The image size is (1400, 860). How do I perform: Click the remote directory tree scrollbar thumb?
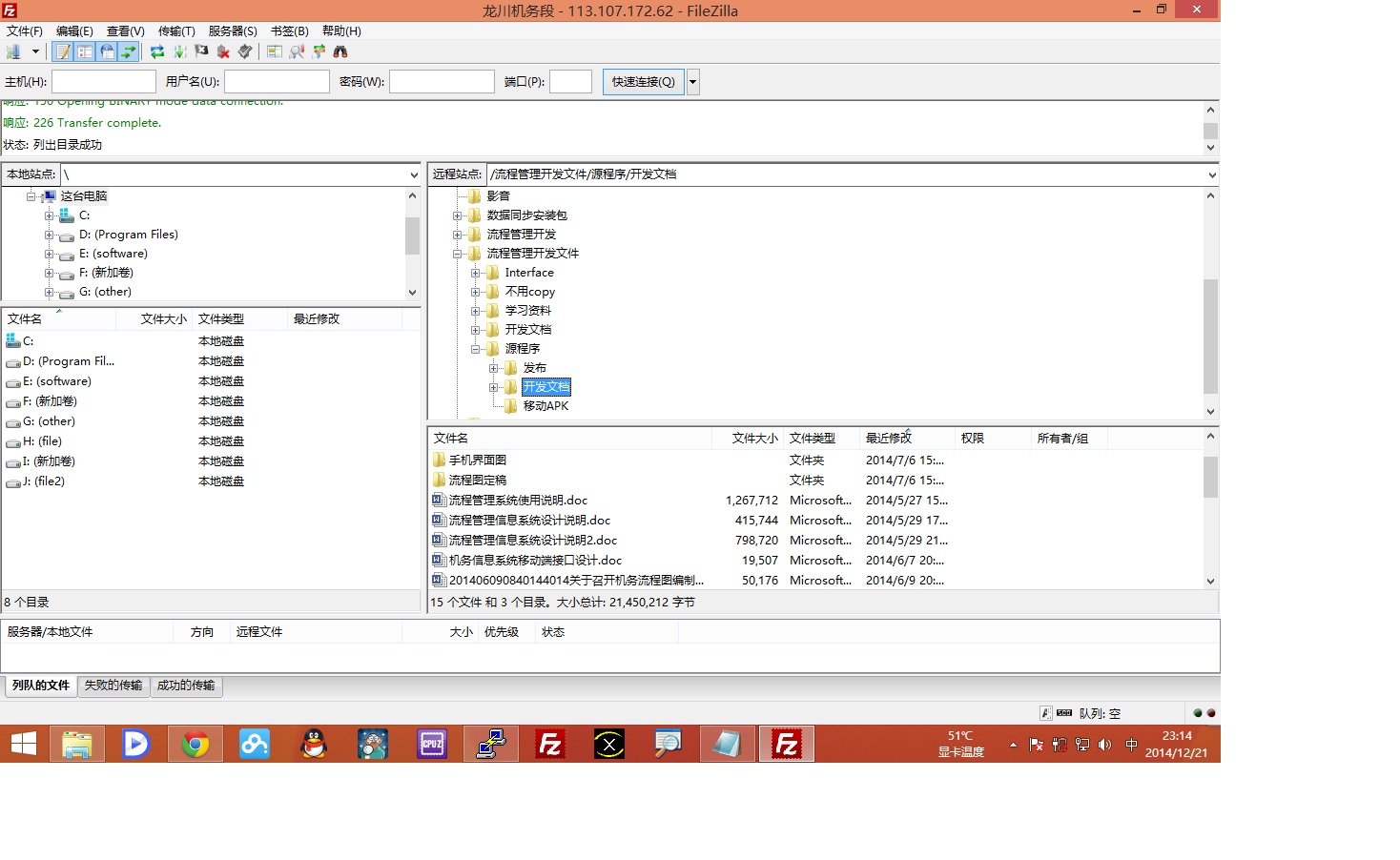coord(1210,337)
